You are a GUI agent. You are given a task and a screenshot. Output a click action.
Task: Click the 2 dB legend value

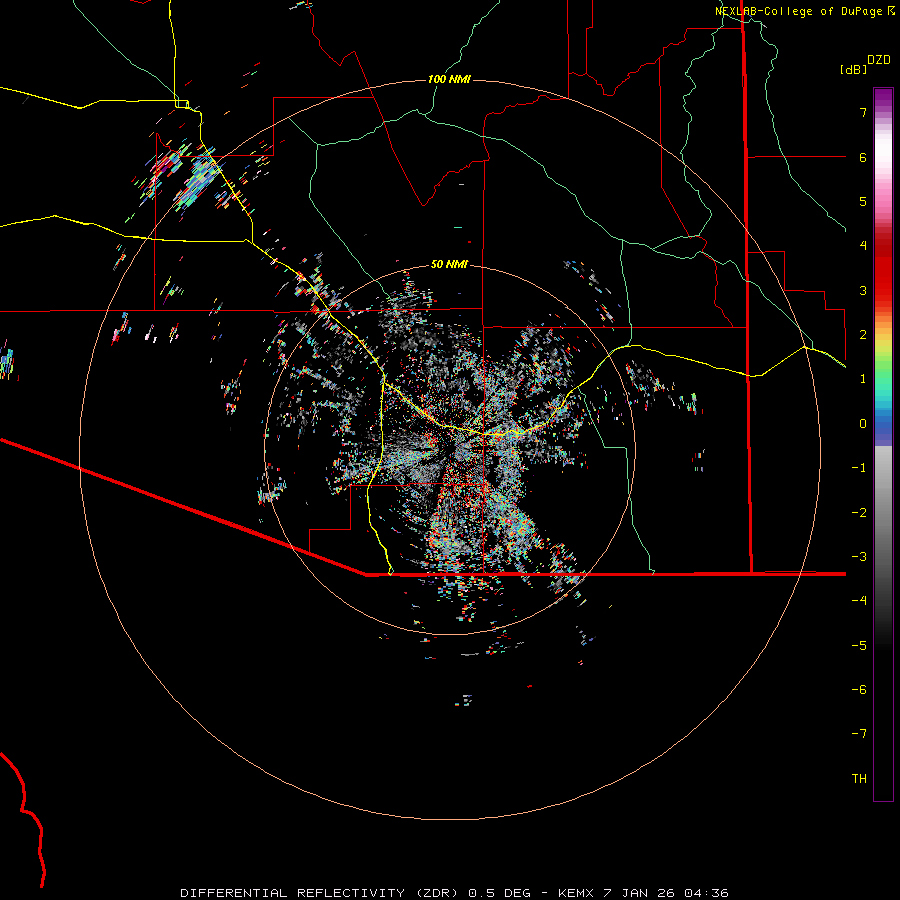pyautogui.click(x=863, y=335)
